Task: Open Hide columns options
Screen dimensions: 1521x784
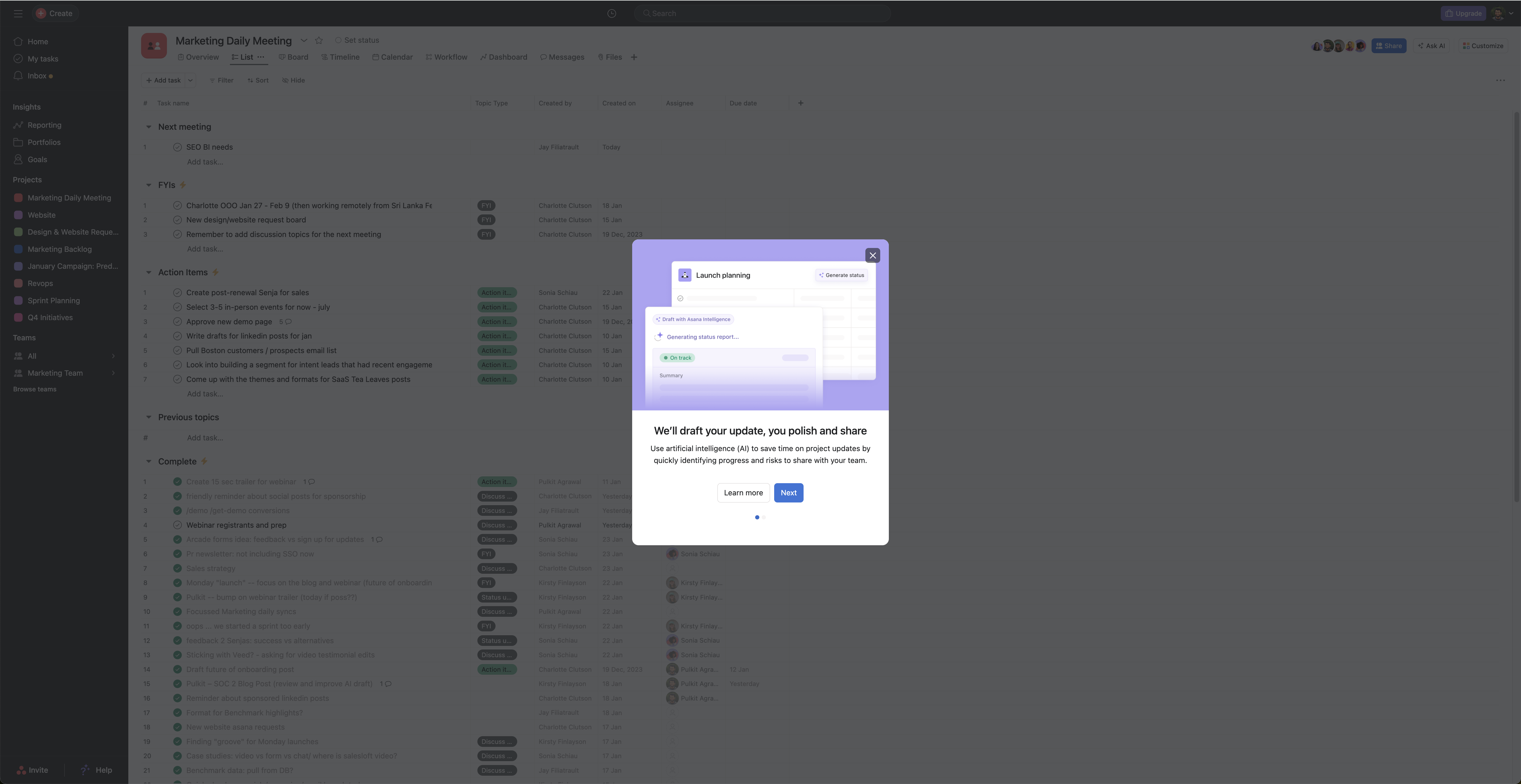Action: click(x=294, y=80)
